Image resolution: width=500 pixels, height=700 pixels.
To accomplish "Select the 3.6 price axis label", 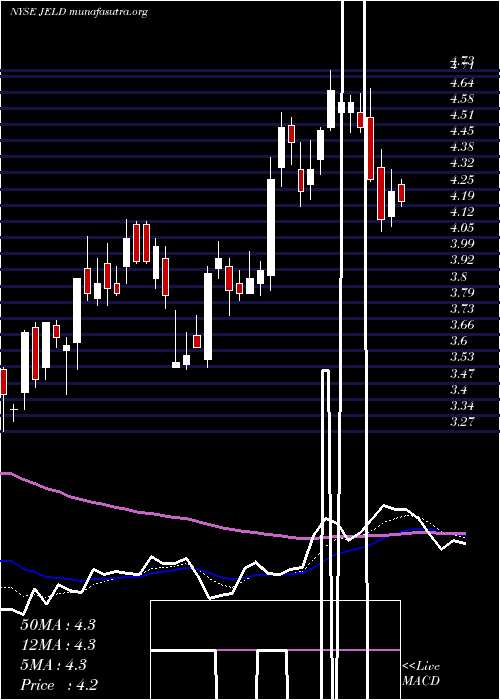I will 458,341.
